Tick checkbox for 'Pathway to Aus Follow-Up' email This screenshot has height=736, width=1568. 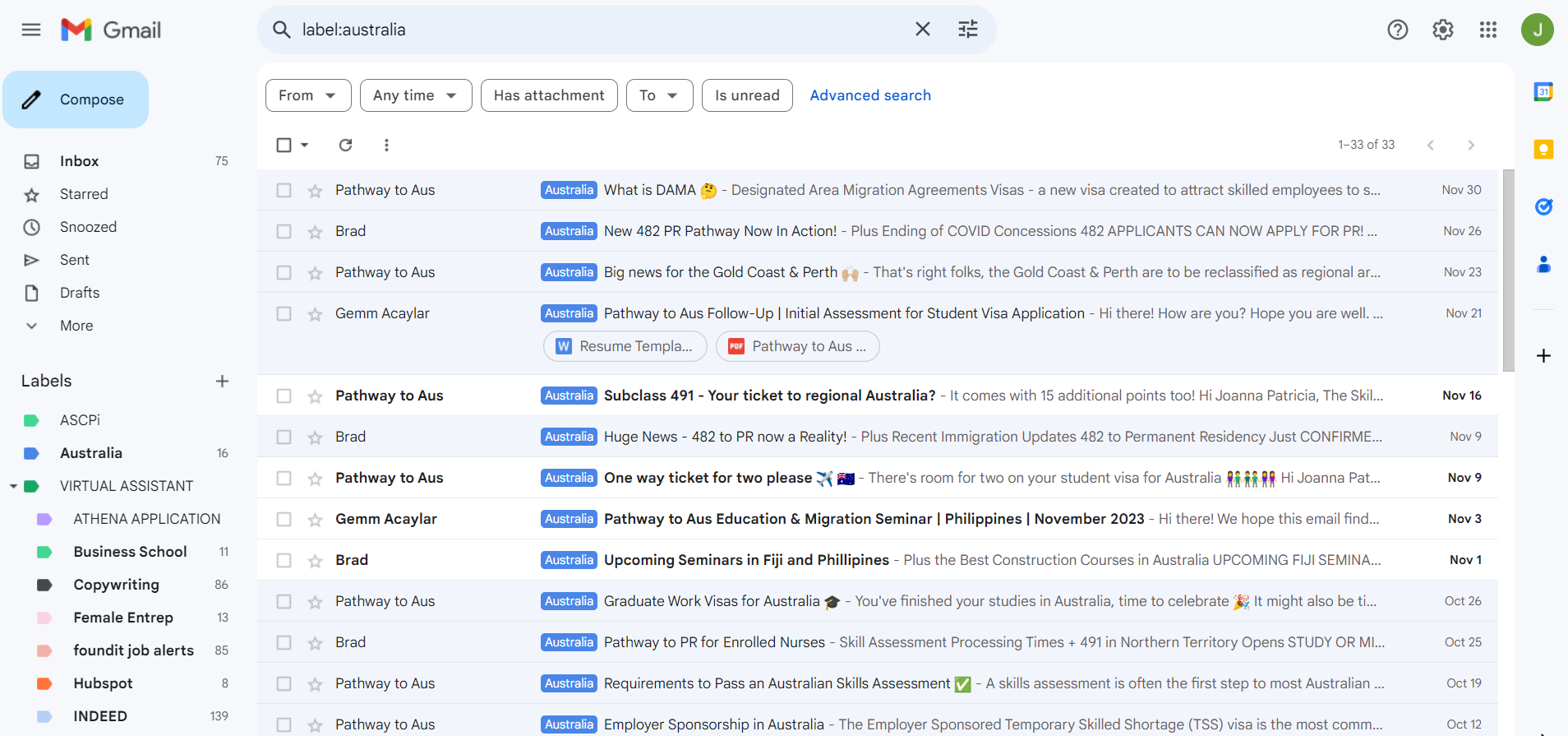[x=284, y=314]
